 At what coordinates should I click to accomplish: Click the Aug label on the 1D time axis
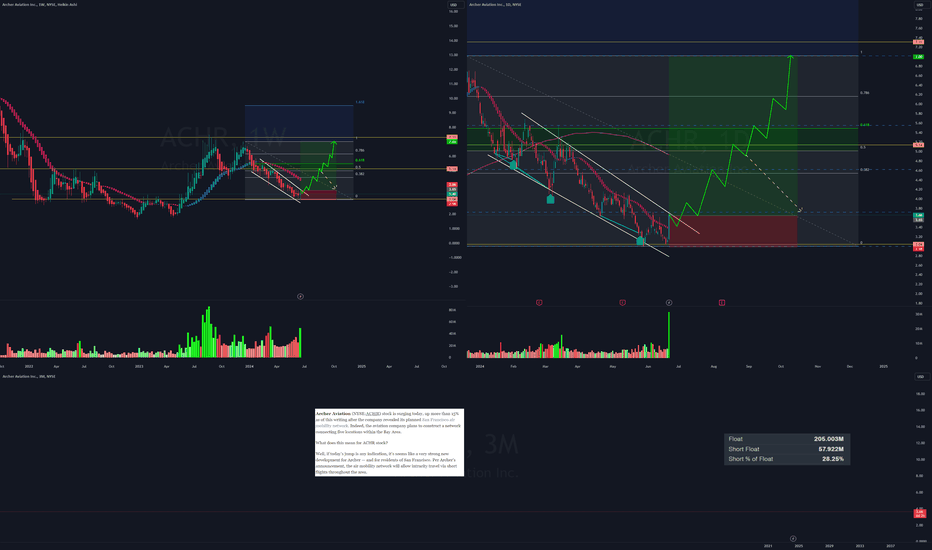pyautogui.click(x=714, y=366)
